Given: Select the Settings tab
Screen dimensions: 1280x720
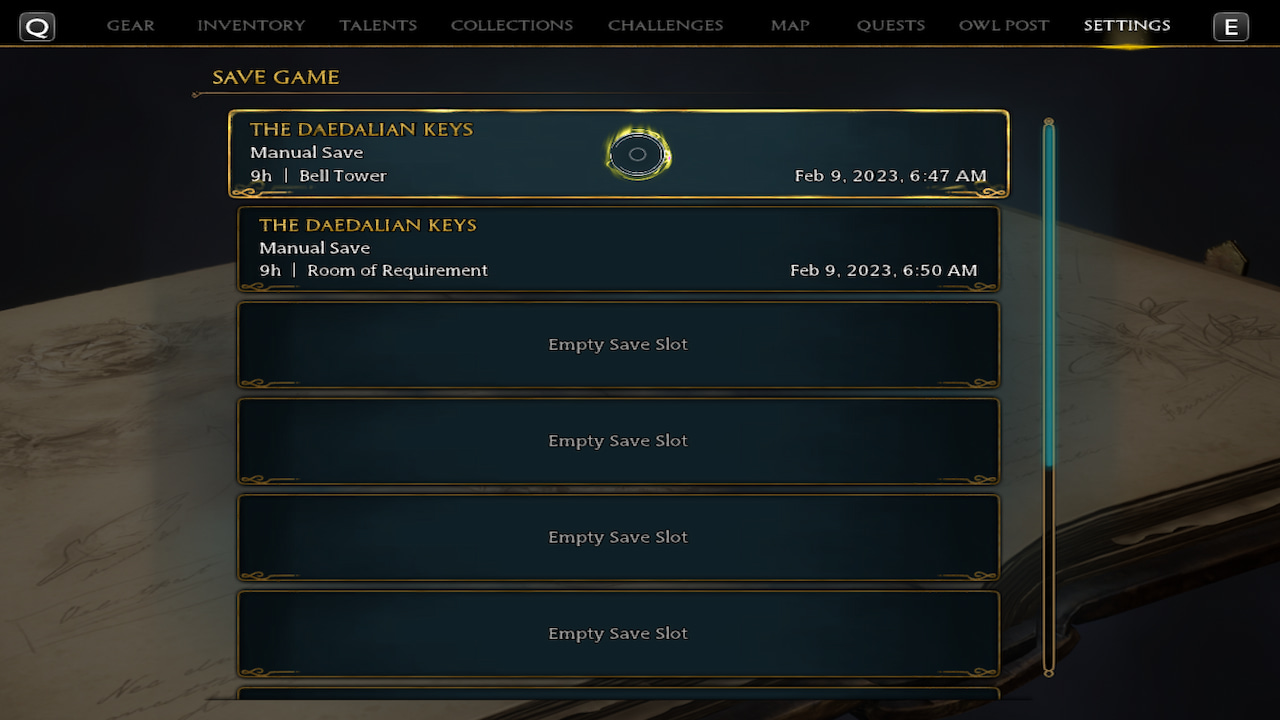Looking at the screenshot, I should [1127, 25].
